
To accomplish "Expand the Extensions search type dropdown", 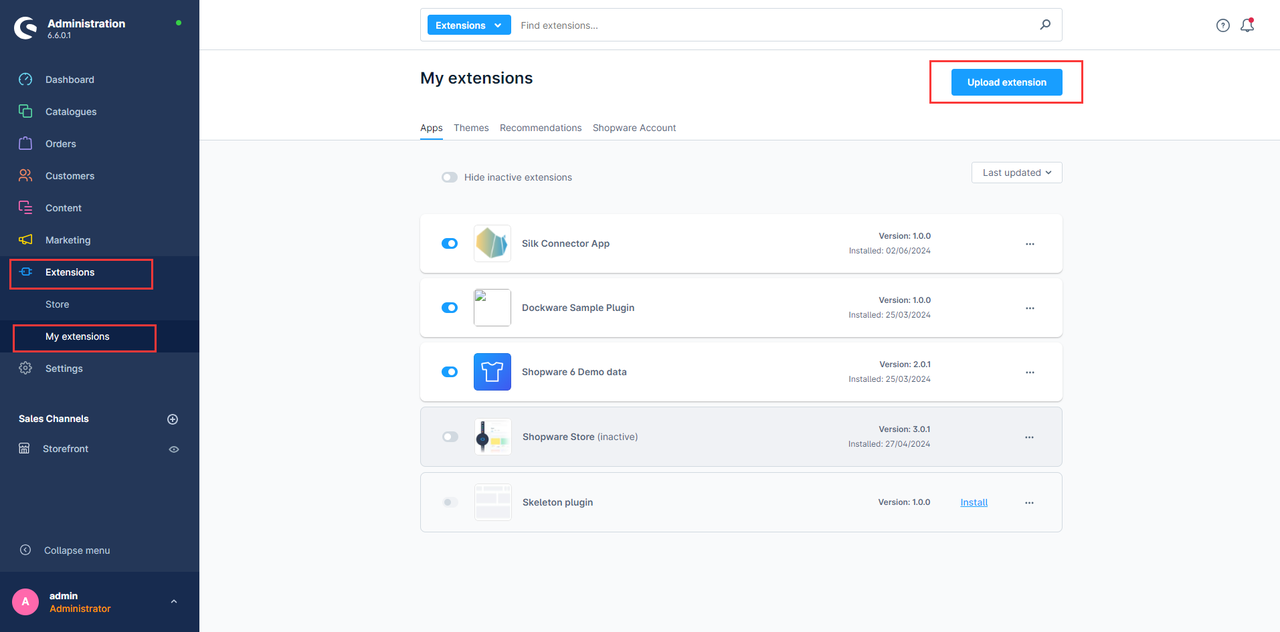I will (x=468, y=25).
